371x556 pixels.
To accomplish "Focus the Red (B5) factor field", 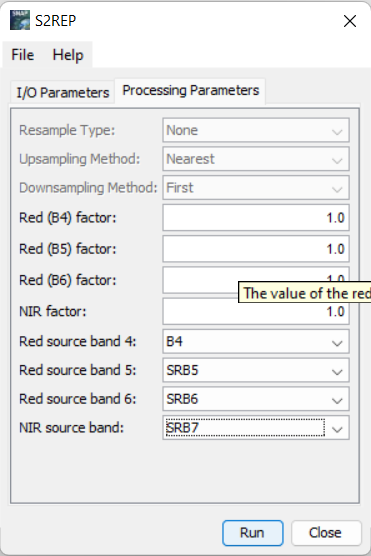I will click(256, 249).
